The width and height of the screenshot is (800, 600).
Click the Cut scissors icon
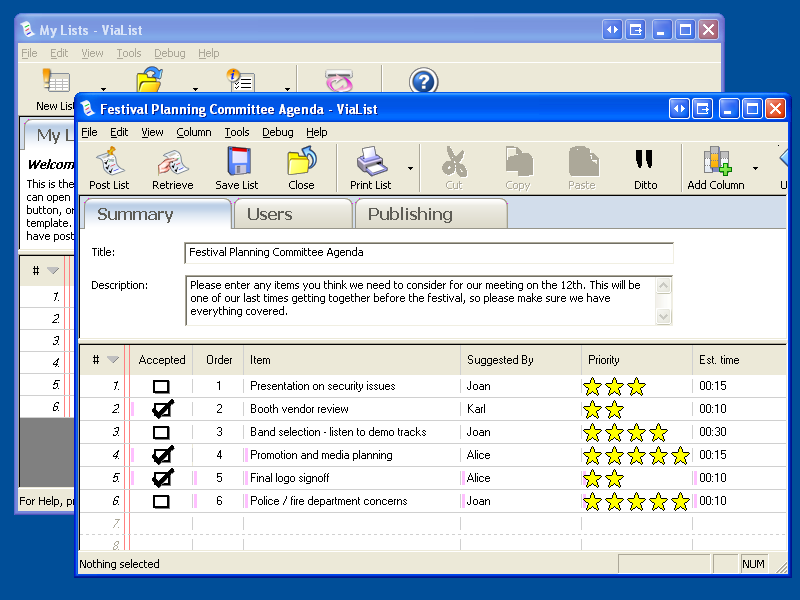[454, 162]
